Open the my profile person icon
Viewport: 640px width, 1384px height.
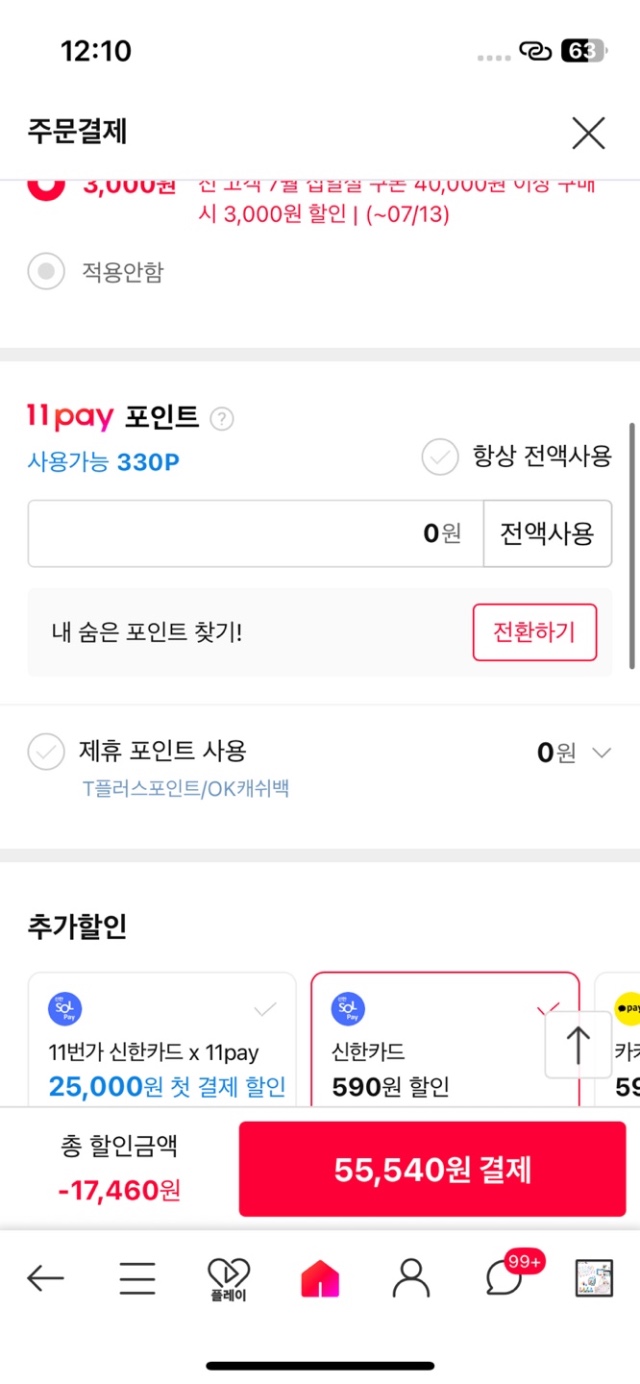pos(411,1277)
